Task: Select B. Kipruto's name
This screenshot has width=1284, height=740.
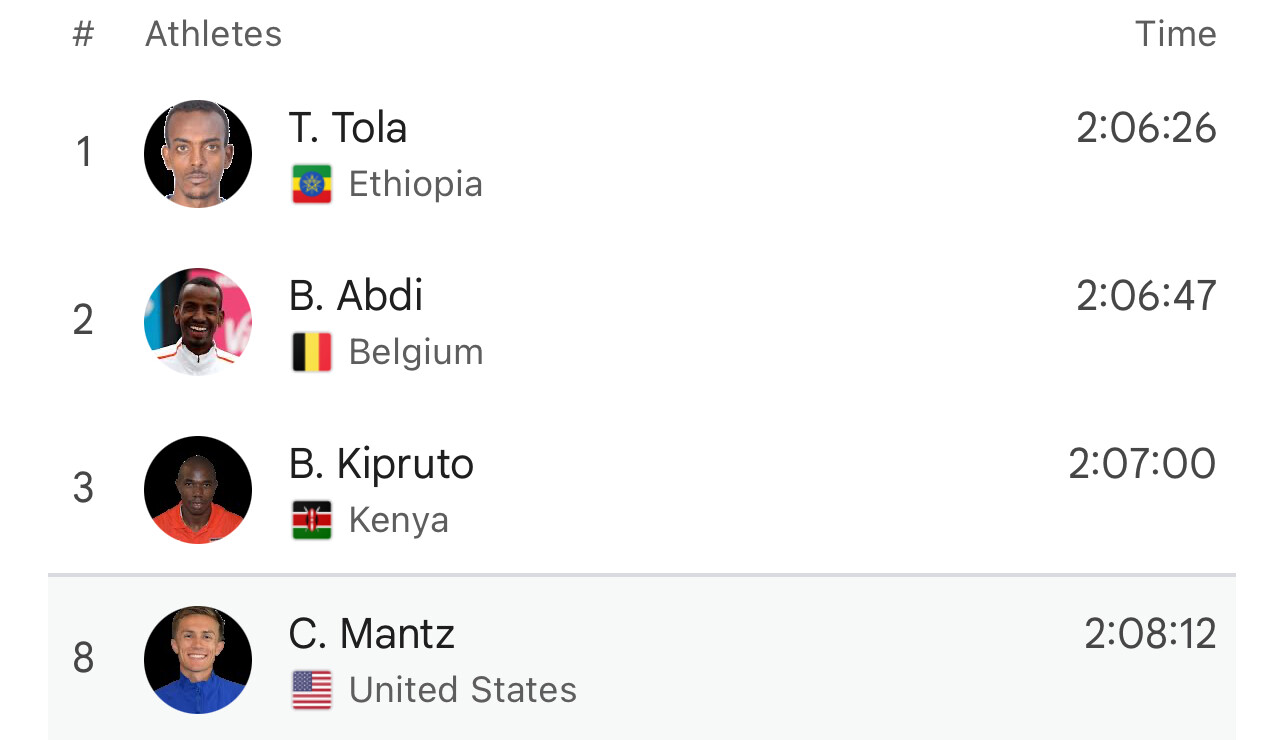Action: [x=381, y=464]
